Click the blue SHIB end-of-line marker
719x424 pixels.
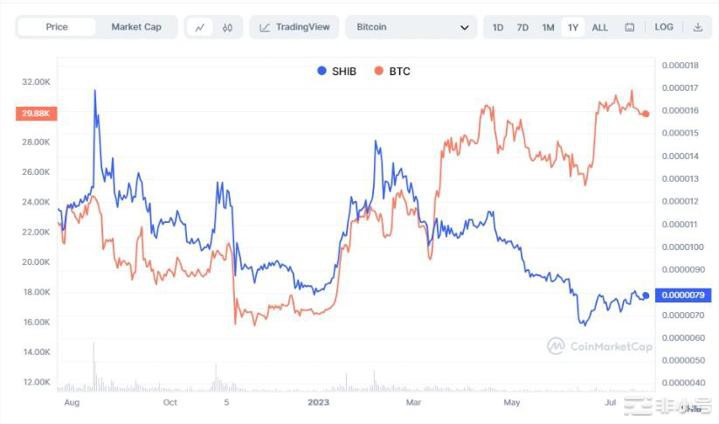pos(646,295)
